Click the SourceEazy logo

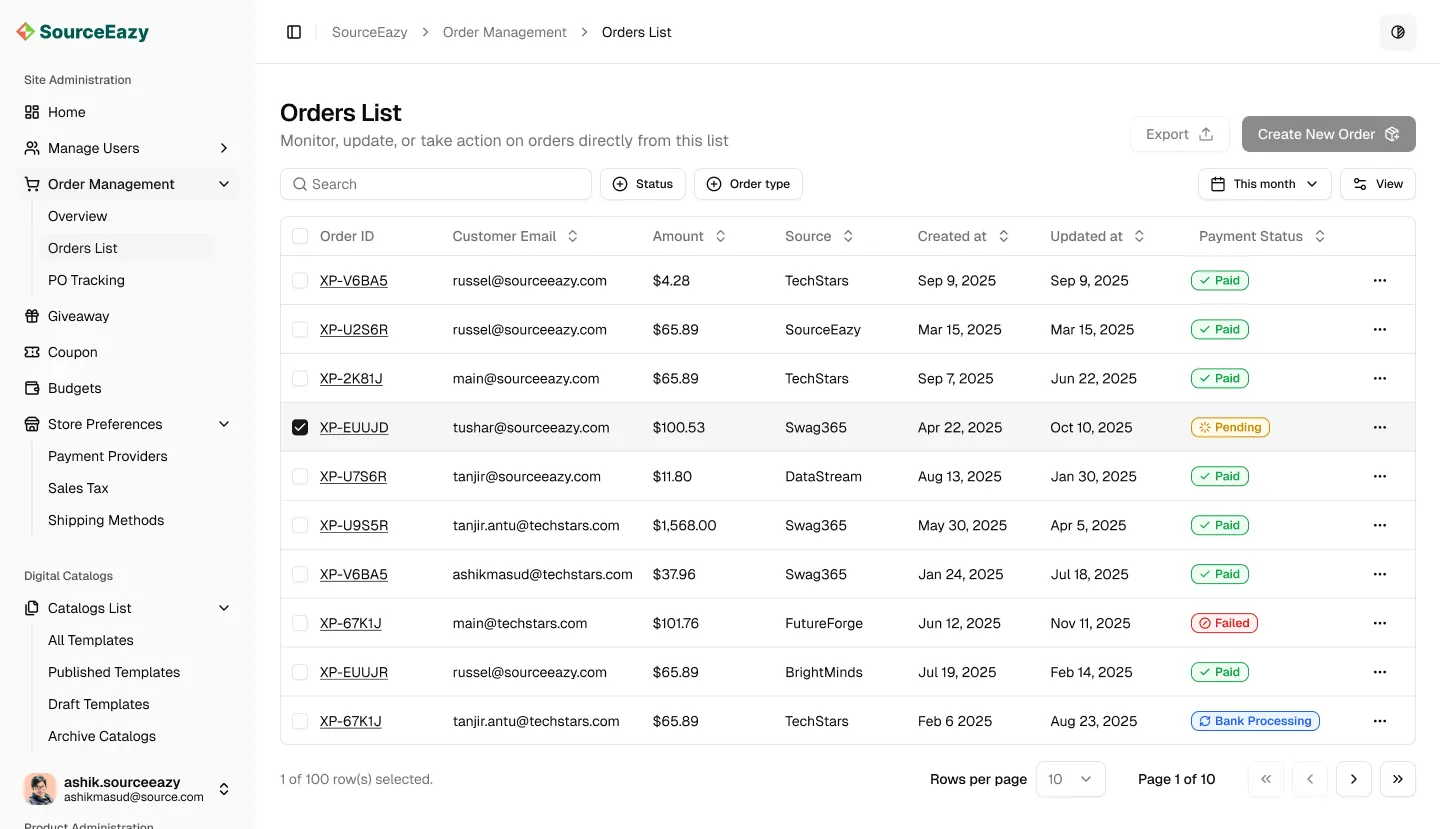[x=83, y=32]
